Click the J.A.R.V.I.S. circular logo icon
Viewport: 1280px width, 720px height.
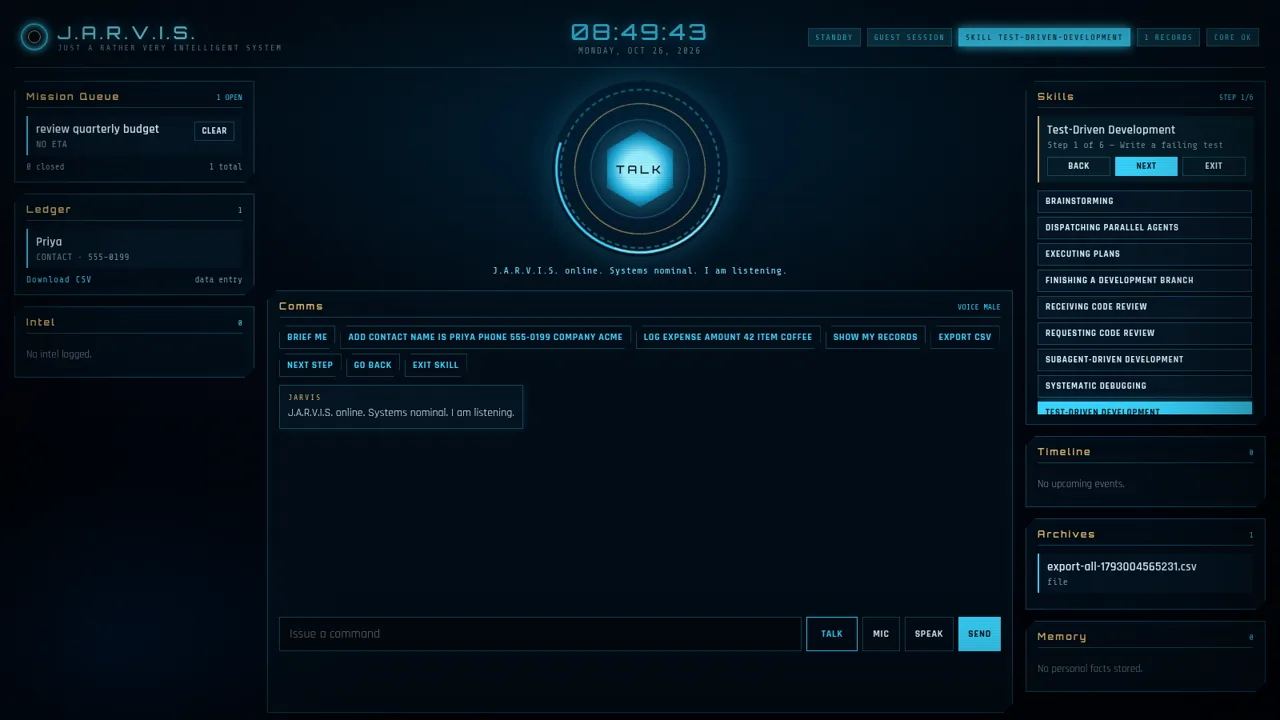(34, 37)
